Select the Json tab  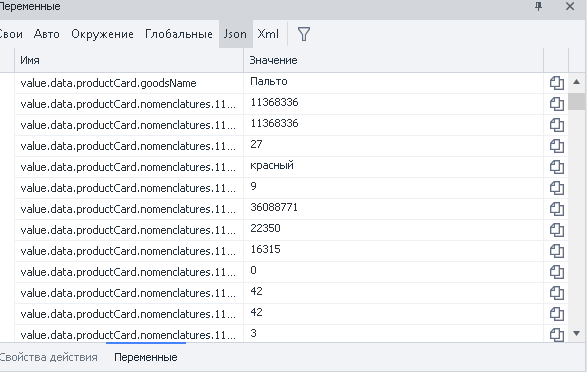tap(235, 34)
